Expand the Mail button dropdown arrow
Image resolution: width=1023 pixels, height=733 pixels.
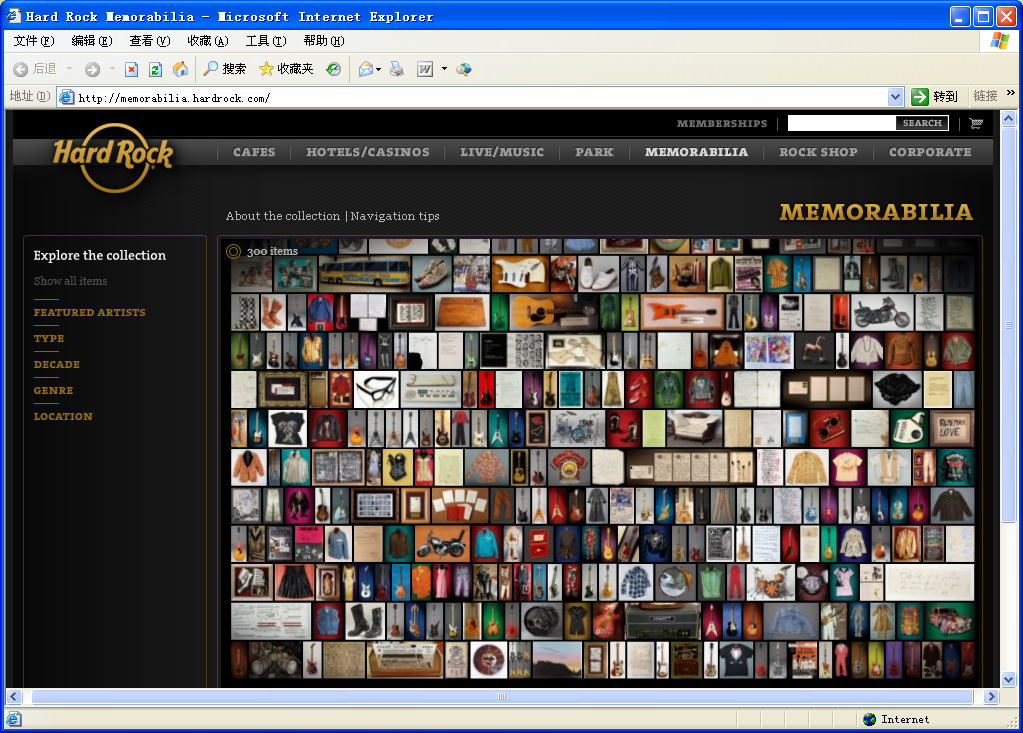(378, 69)
